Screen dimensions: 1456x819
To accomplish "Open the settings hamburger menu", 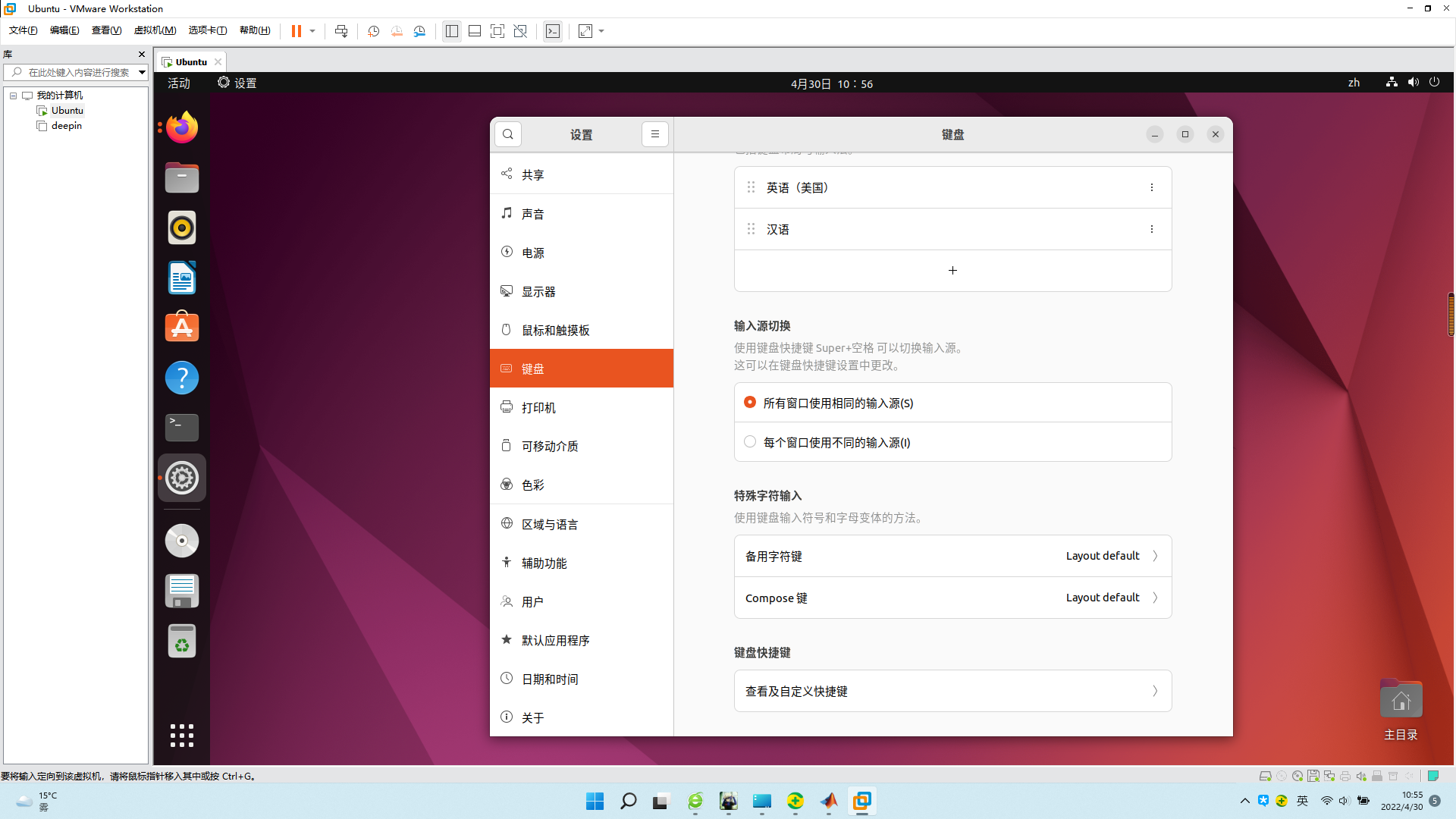I will click(x=655, y=134).
